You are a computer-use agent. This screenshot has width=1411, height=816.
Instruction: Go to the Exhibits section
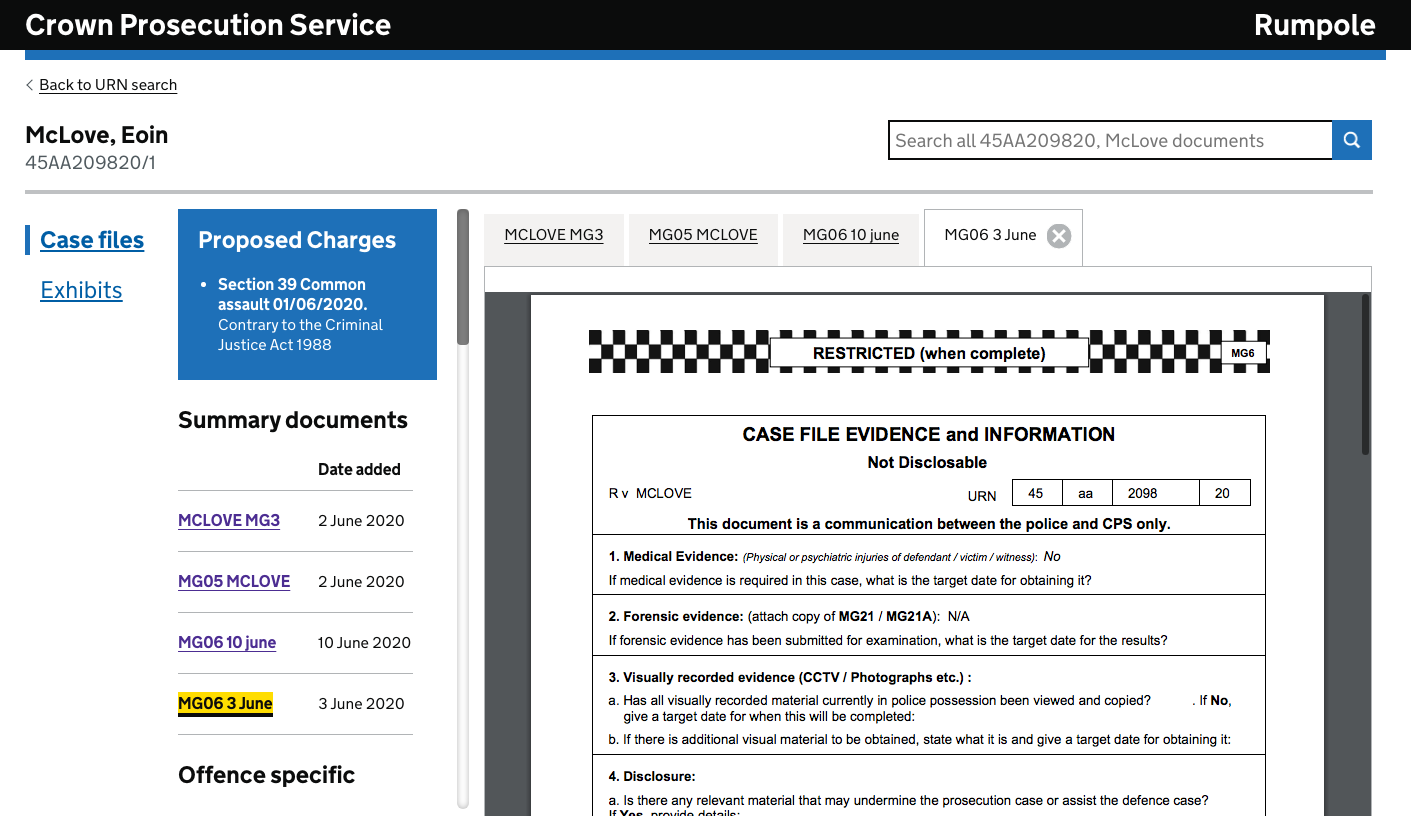81,290
